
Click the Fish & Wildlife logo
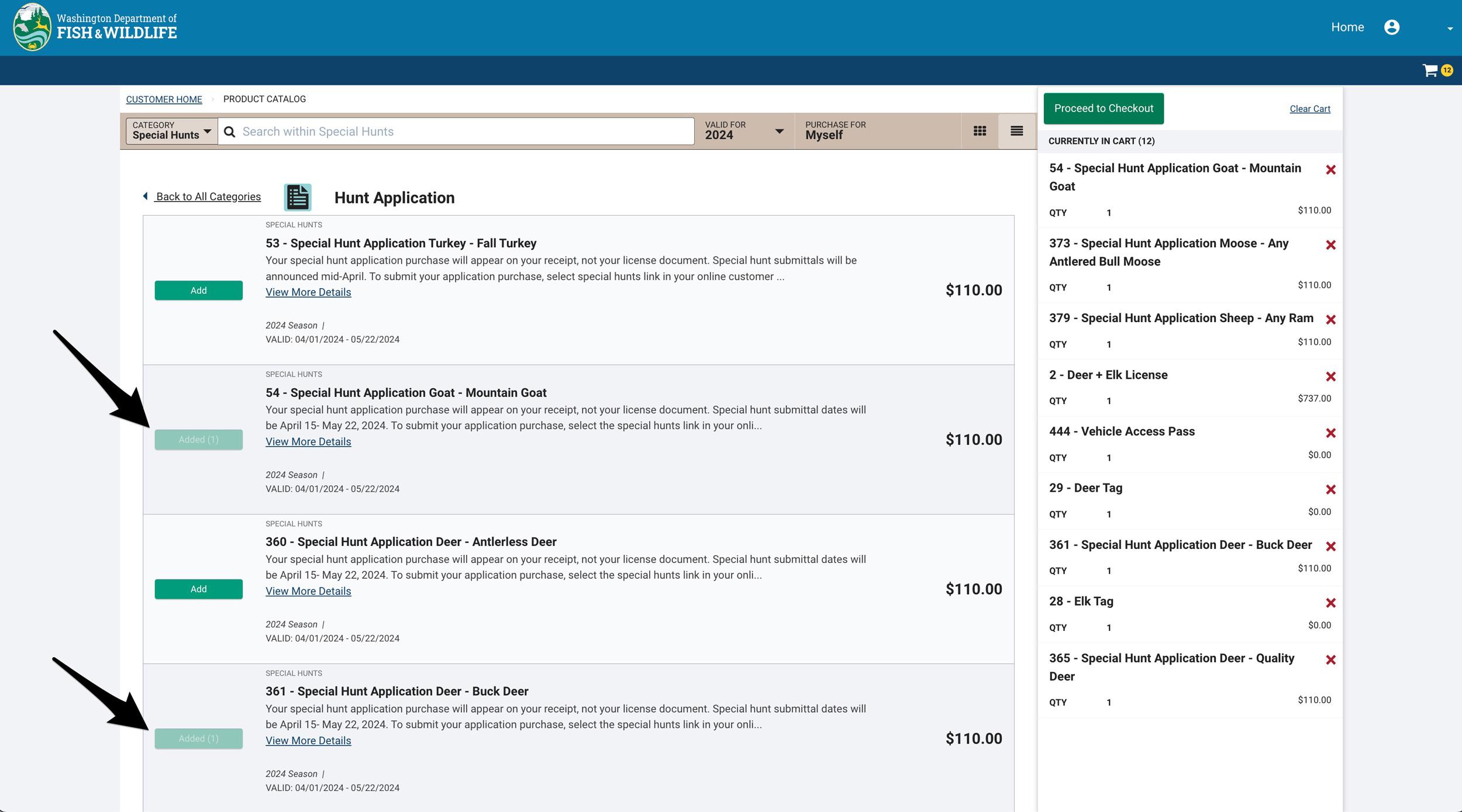point(95,27)
